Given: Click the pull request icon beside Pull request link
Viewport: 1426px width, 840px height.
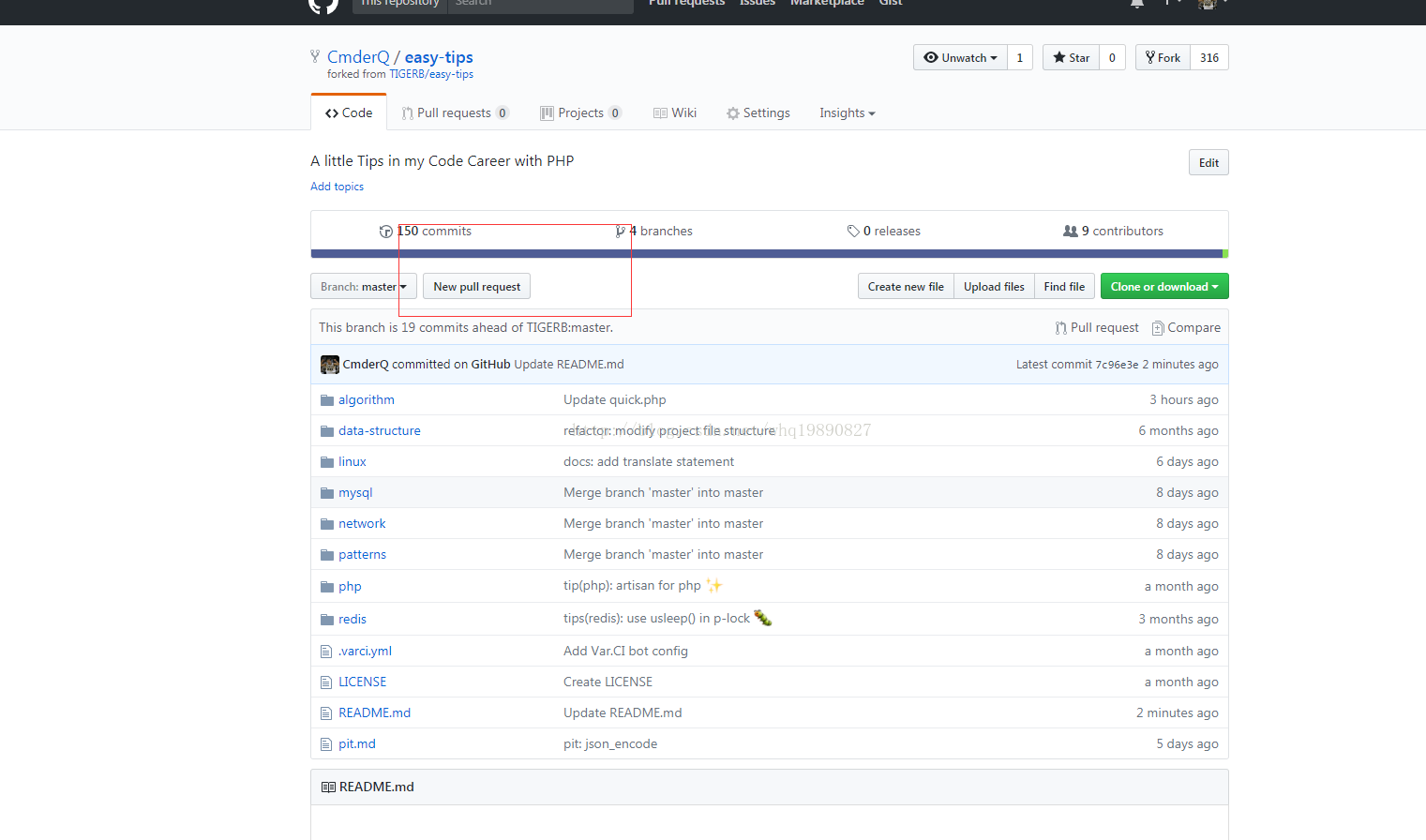Looking at the screenshot, I should pos(1061,328).
